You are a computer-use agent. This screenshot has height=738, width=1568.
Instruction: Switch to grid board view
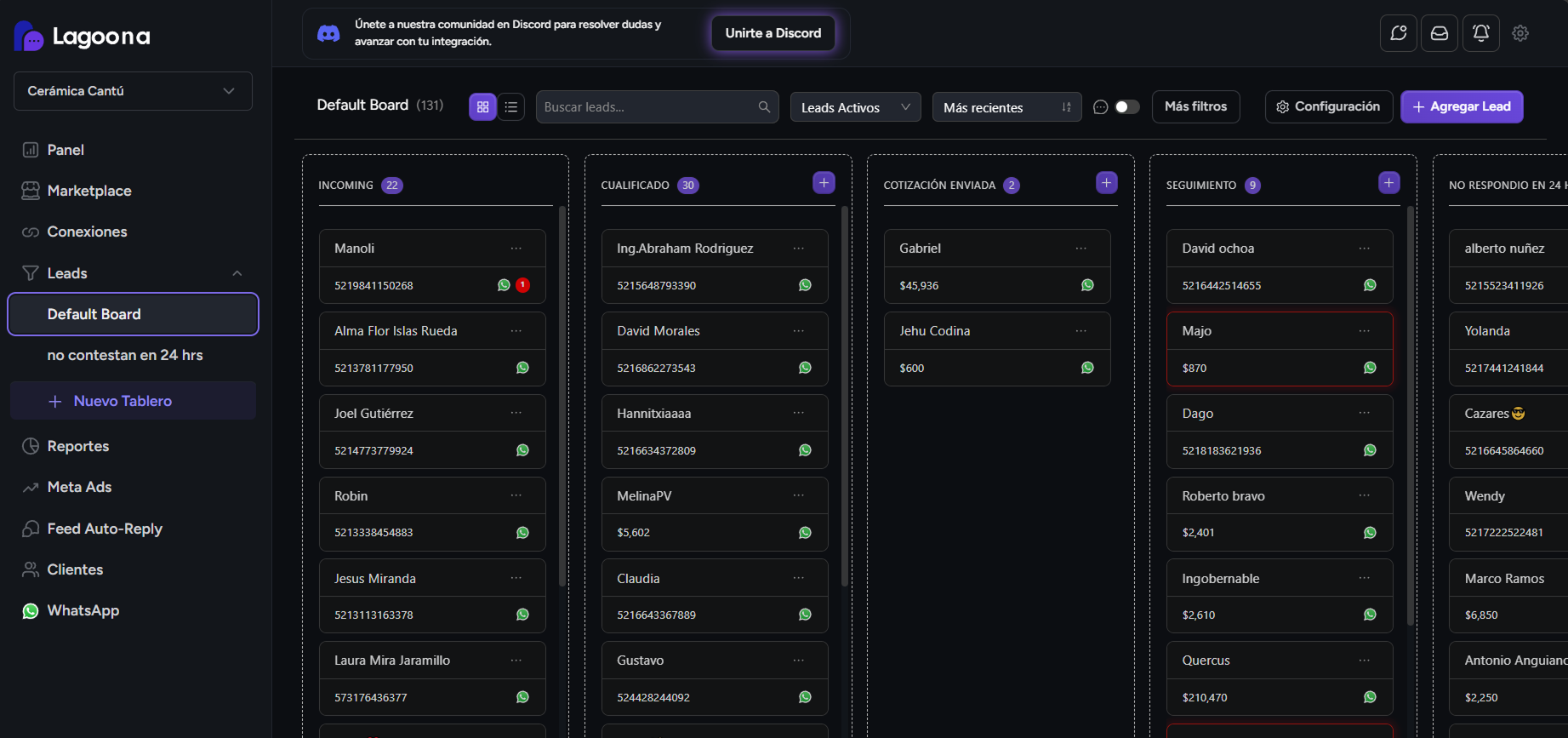pyautogui.click(x=482, y=107)
